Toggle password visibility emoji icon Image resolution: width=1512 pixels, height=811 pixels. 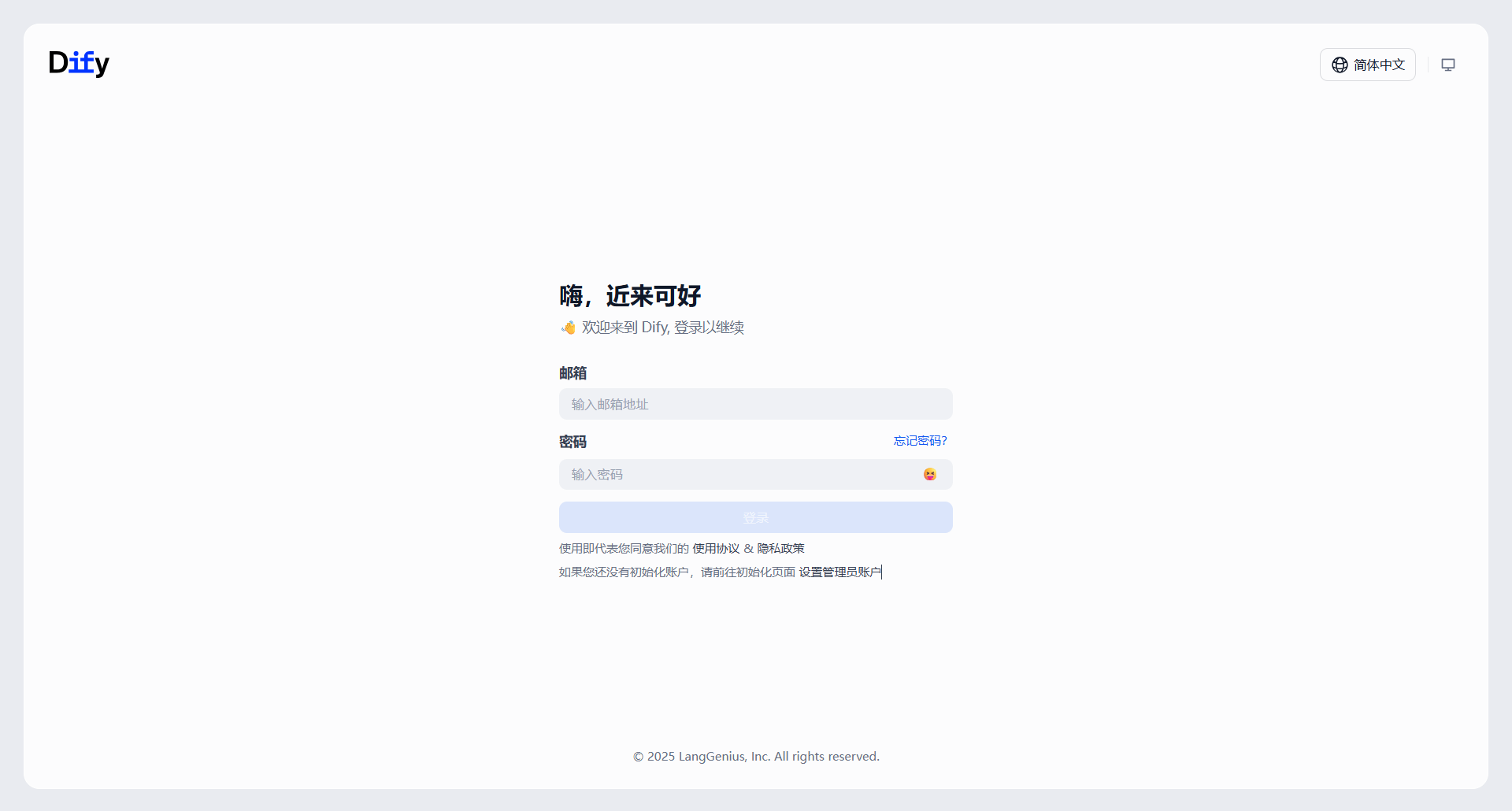(930, 474)
